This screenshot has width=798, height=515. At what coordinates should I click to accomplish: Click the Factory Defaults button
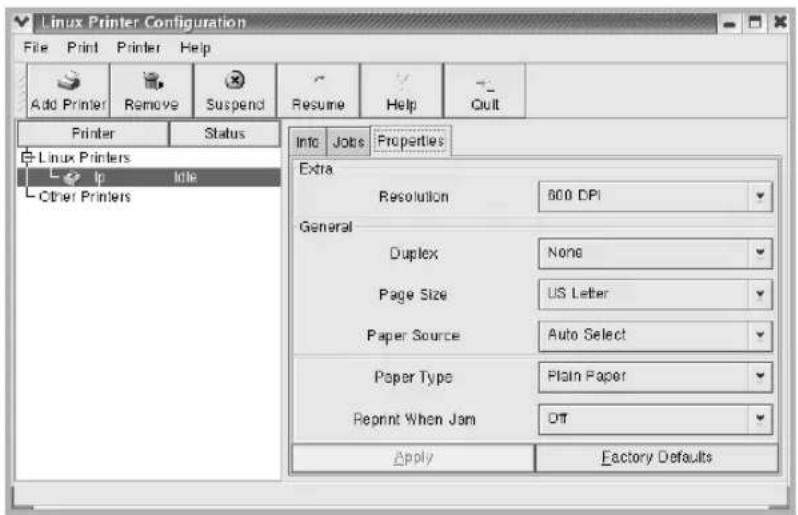click(x=657, y=458)
